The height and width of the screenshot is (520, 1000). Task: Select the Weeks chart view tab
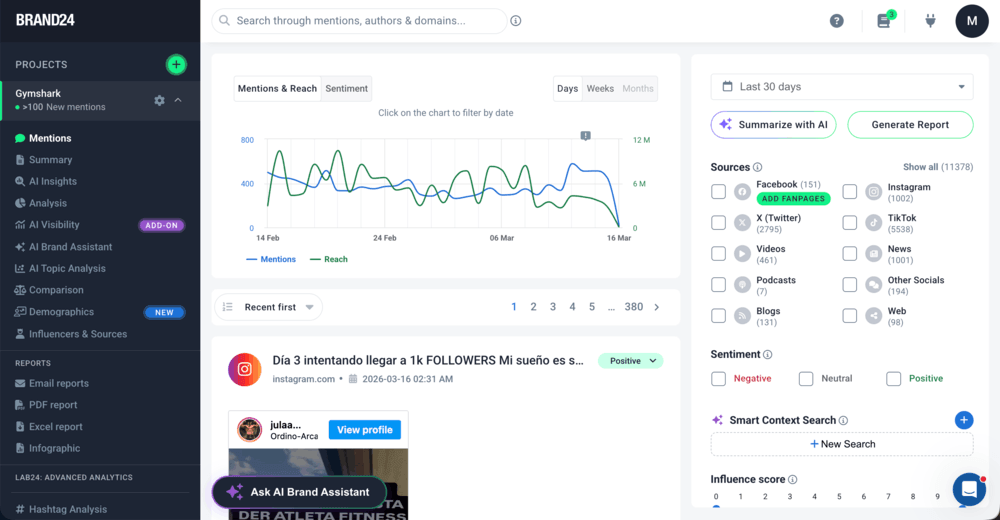point(600,89)
